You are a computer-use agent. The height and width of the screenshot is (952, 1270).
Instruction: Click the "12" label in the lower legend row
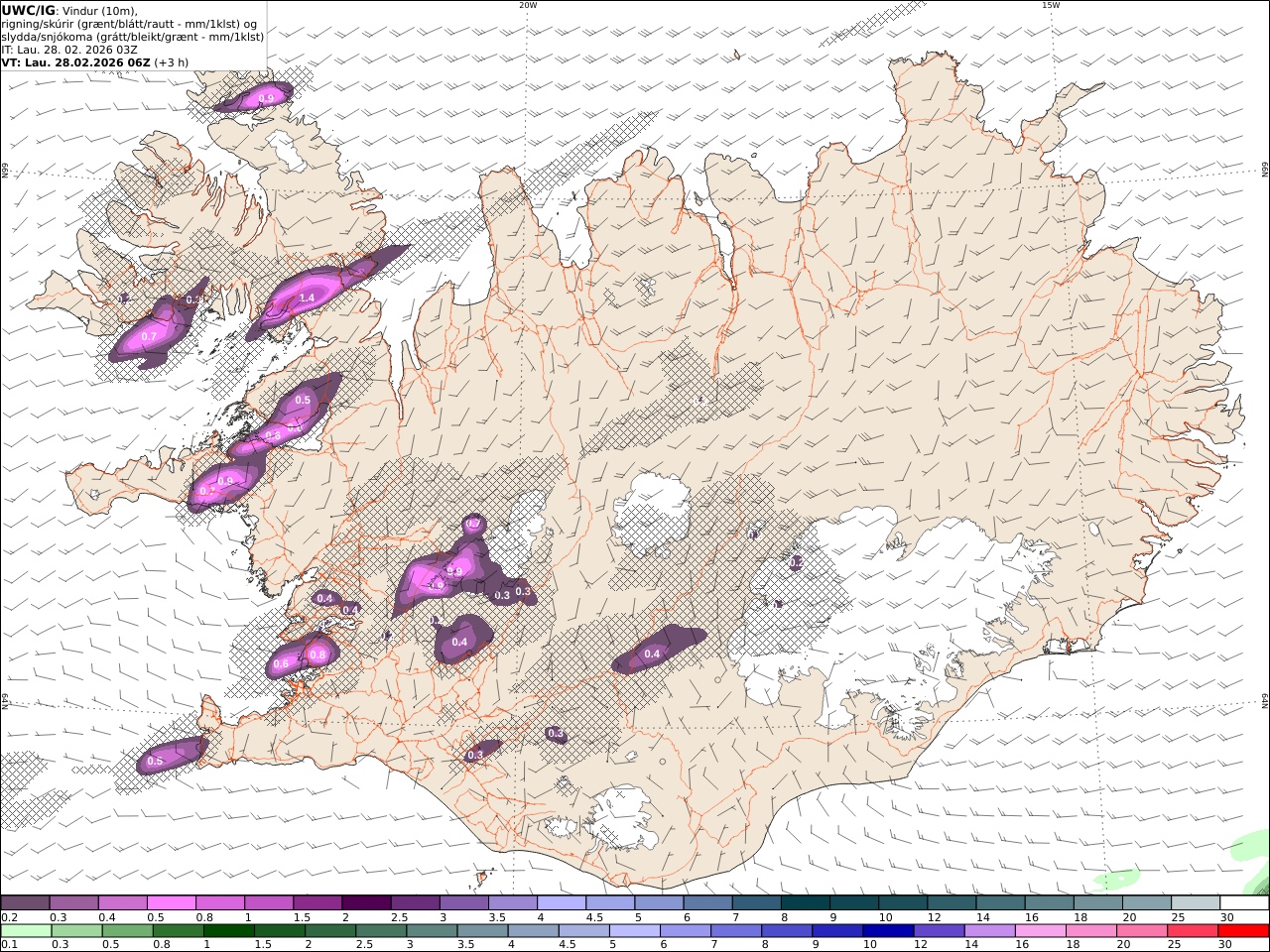tap(921, 945)
